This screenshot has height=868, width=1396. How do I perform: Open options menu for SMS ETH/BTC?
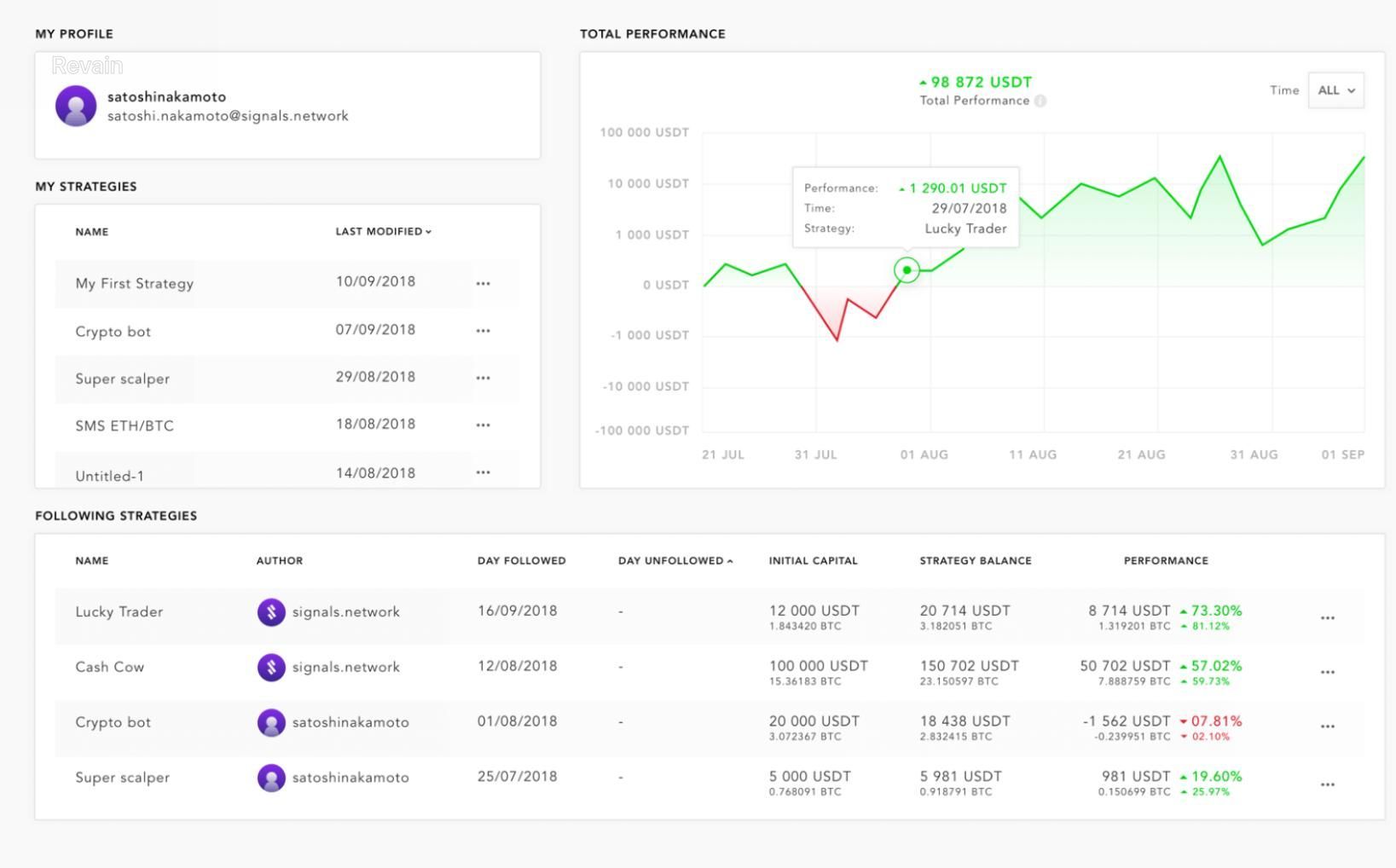pos(483,425)
